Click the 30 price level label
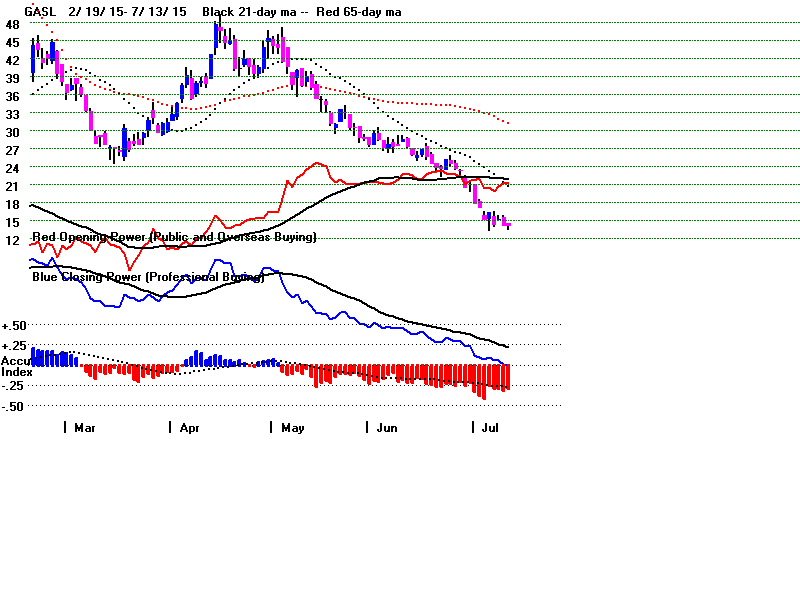Screen dimensions: 800x600 click(x=11, y=132)
